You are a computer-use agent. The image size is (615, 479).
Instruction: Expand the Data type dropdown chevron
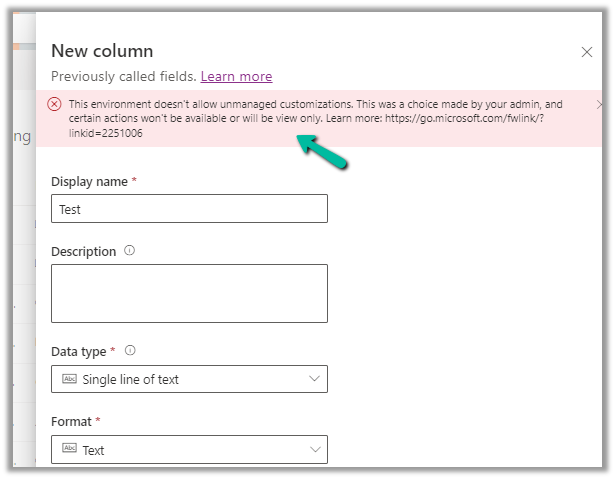click(x=314, y=379)
